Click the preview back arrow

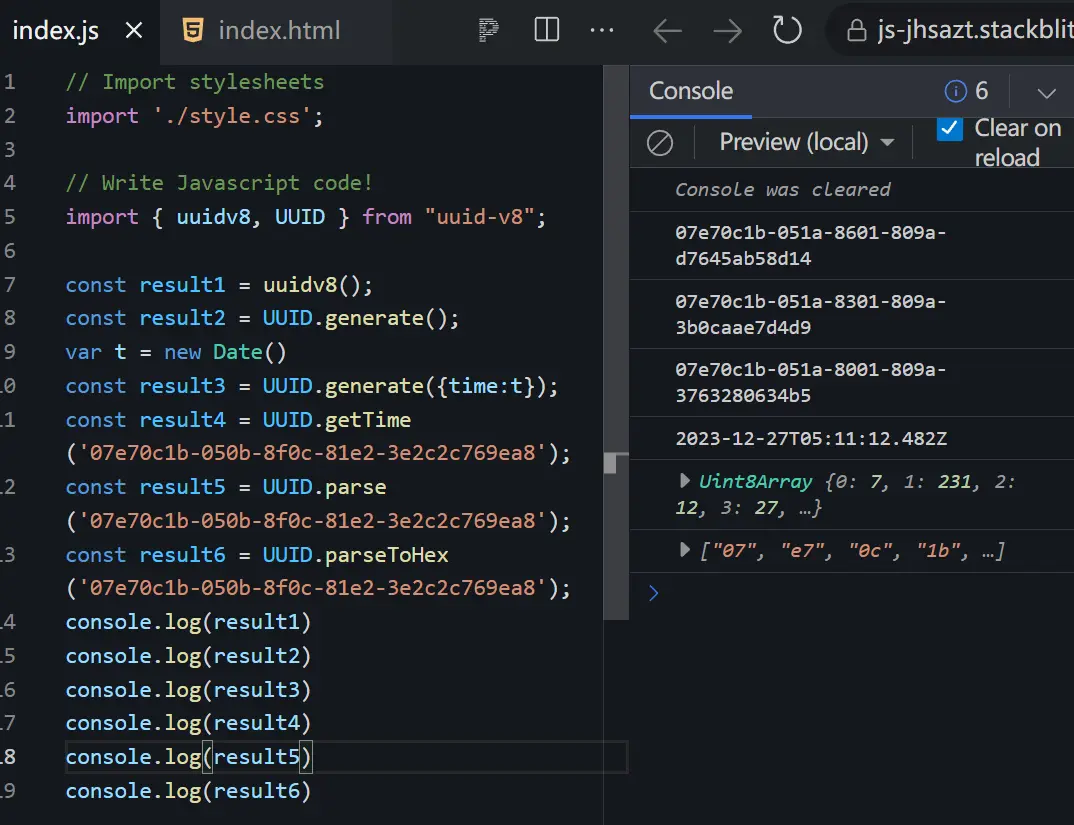coord(667,31)
